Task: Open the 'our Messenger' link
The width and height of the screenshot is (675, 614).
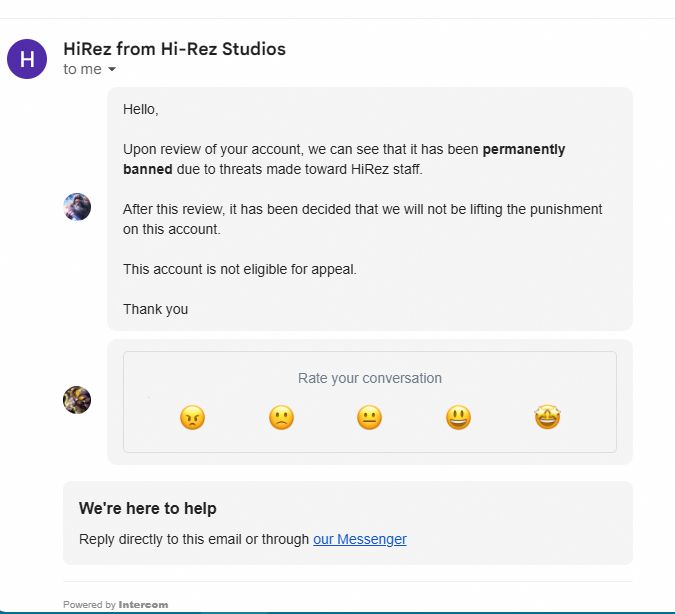Action: [359, 539]
